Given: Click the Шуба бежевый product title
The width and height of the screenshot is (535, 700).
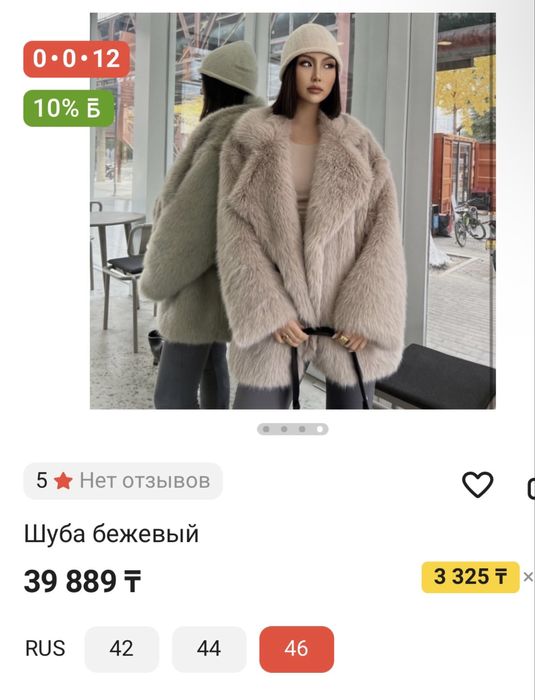Looking at the screenshot, I should point(111,533).
